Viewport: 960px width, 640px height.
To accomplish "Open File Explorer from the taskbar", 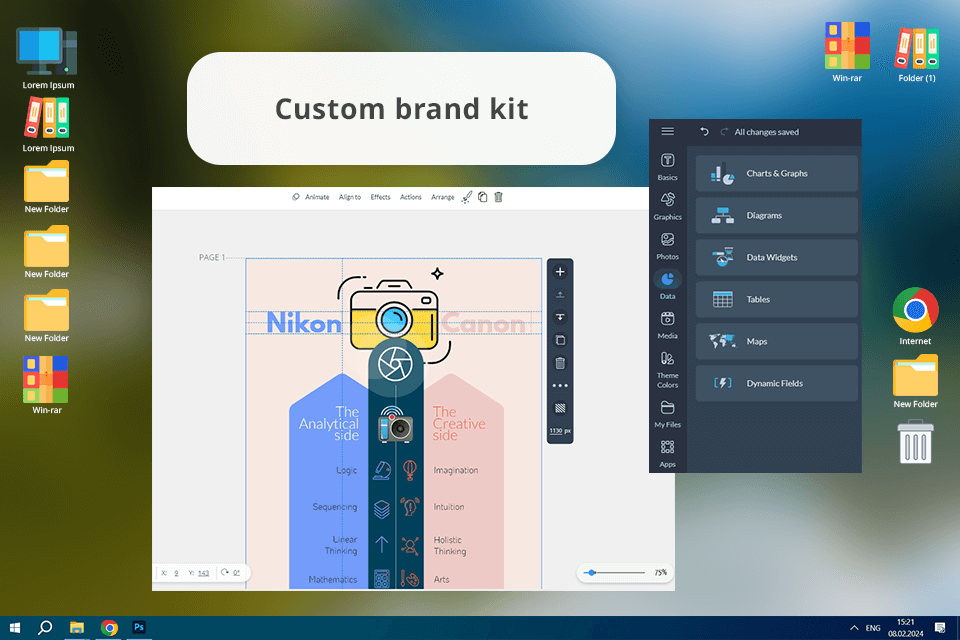I will (x=77, y=628).
